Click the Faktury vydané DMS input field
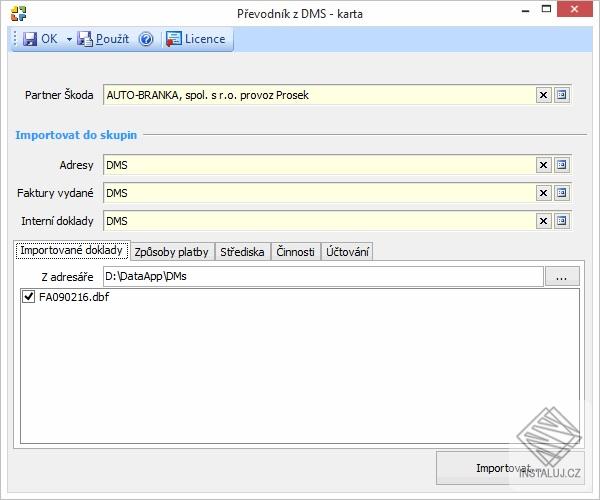 pyautogui.click(x=319, y=193)
